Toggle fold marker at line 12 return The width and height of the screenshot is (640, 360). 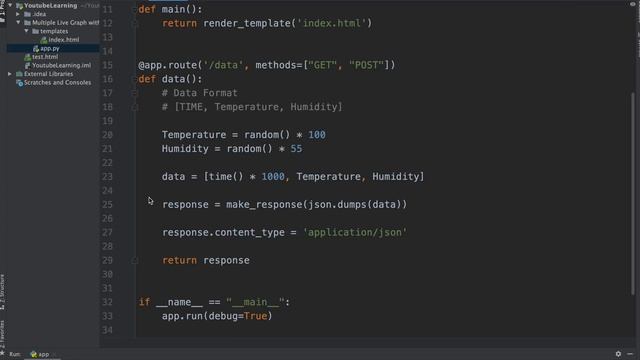coord(135,23)
